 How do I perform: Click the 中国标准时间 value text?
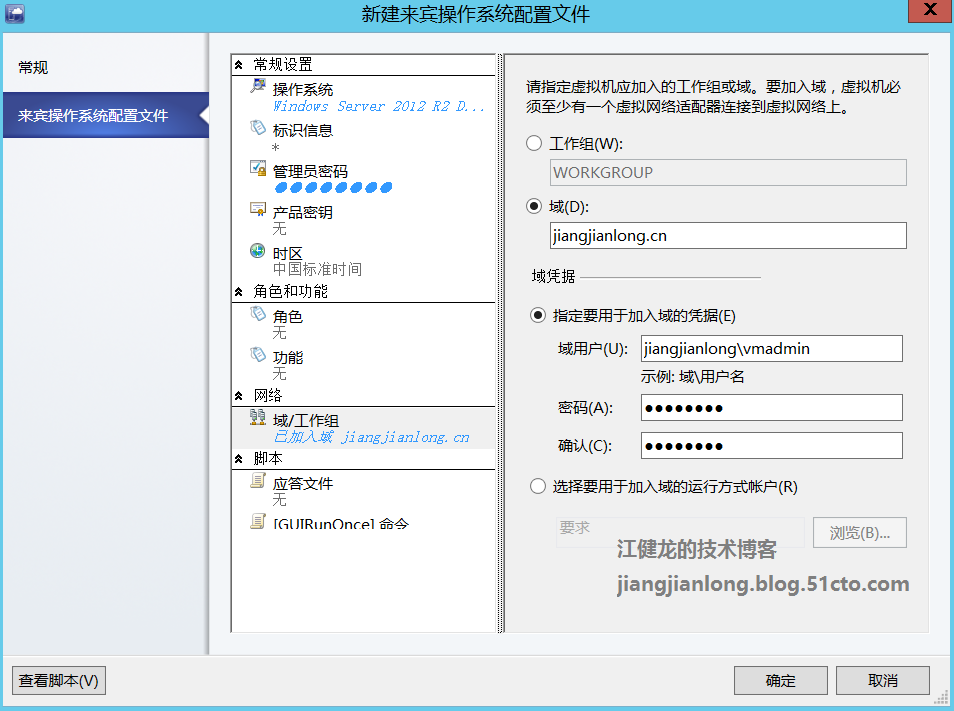[317, 269]
